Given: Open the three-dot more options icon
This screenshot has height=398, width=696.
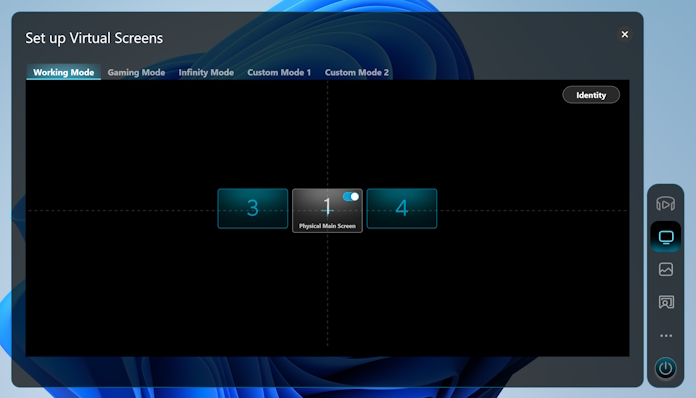Looking at the screenshot, I should (666, 336).
